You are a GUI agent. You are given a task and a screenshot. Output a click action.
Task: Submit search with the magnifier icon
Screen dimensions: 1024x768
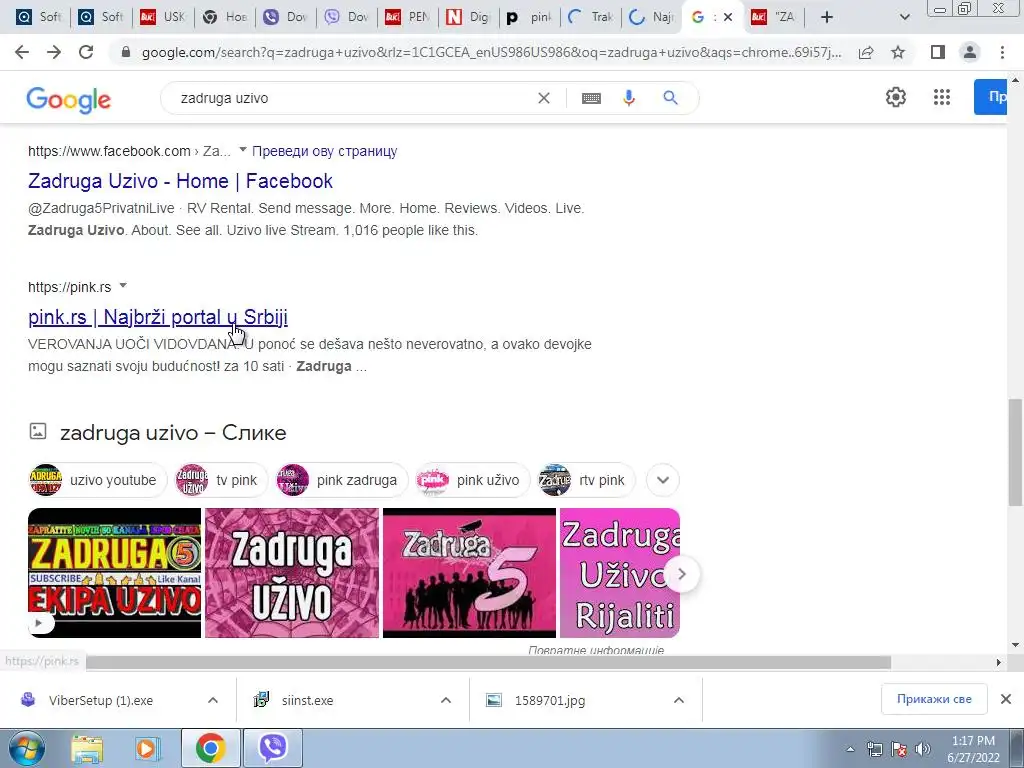coord(670,98)
